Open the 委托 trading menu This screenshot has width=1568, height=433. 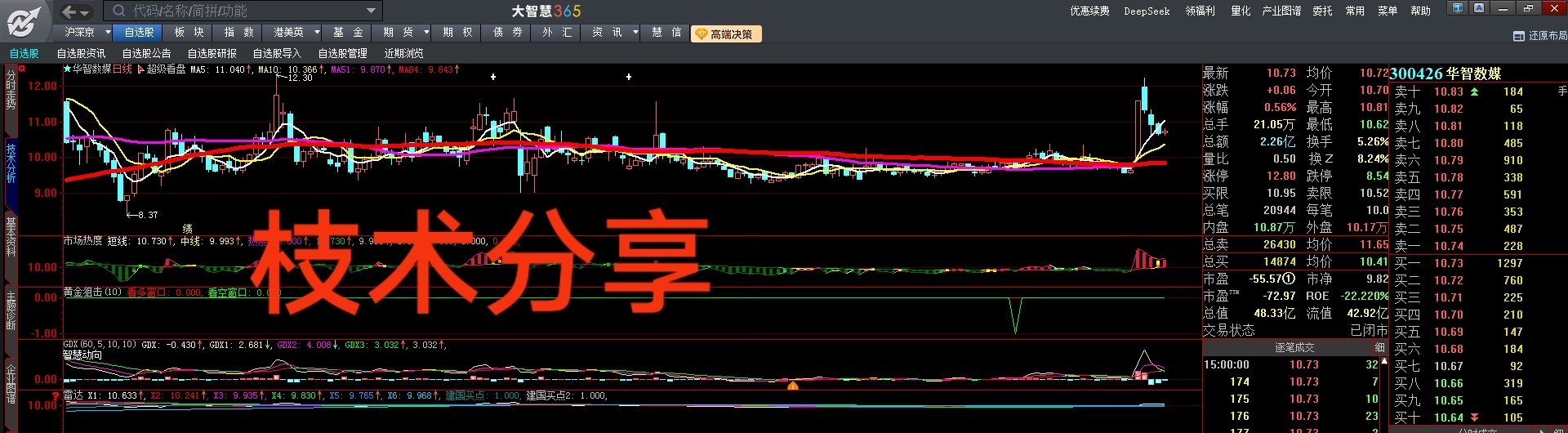[1322, 11]
